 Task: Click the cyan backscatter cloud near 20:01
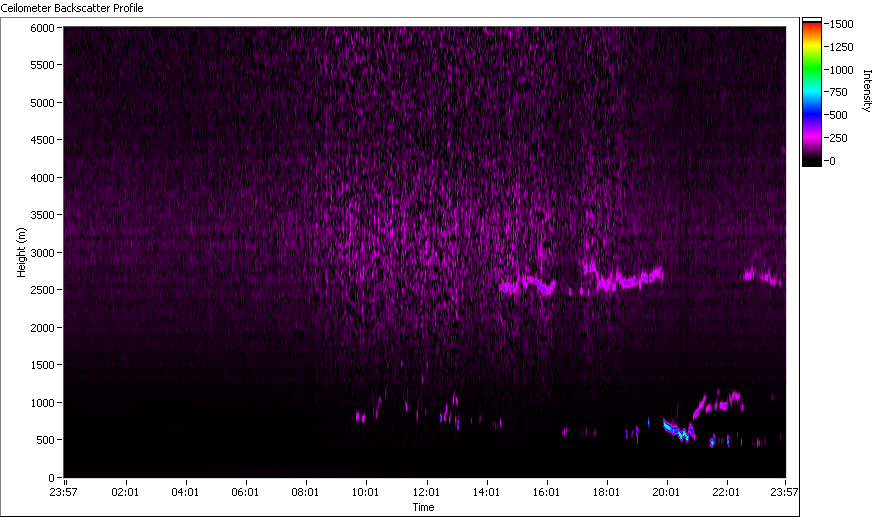click(x=679, y=431)
